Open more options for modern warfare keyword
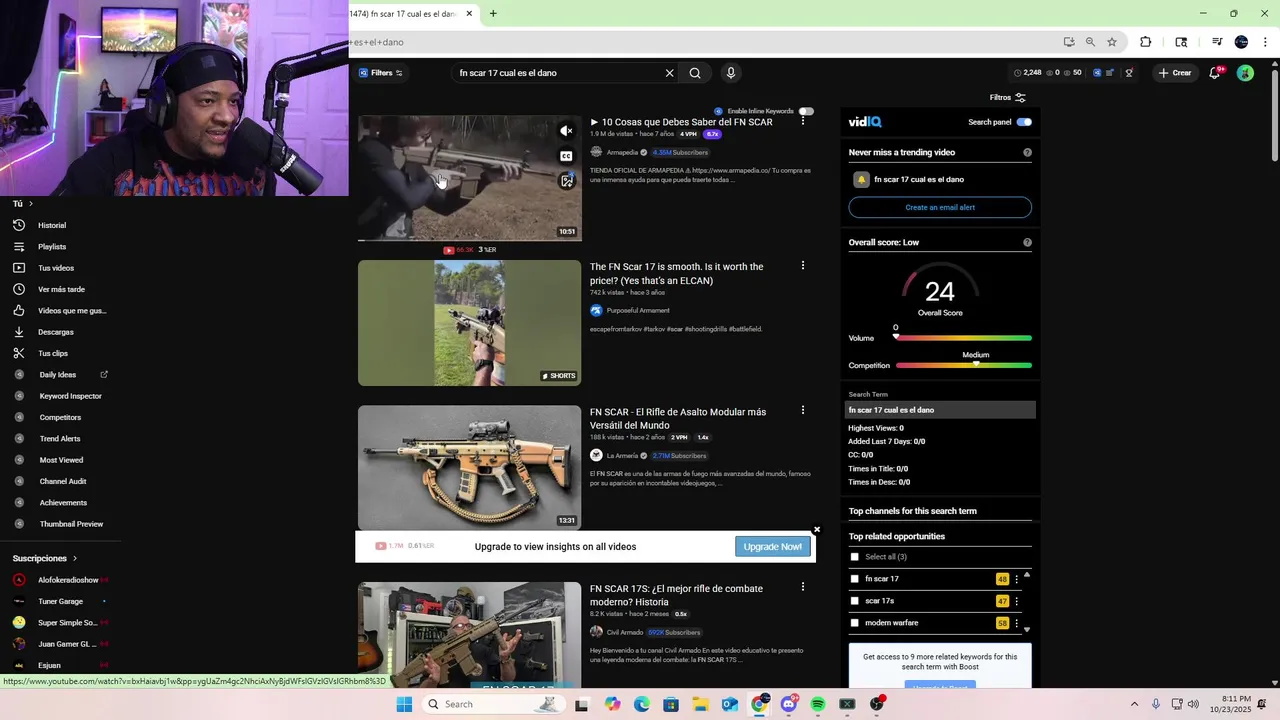 (x=1016, y=623)
